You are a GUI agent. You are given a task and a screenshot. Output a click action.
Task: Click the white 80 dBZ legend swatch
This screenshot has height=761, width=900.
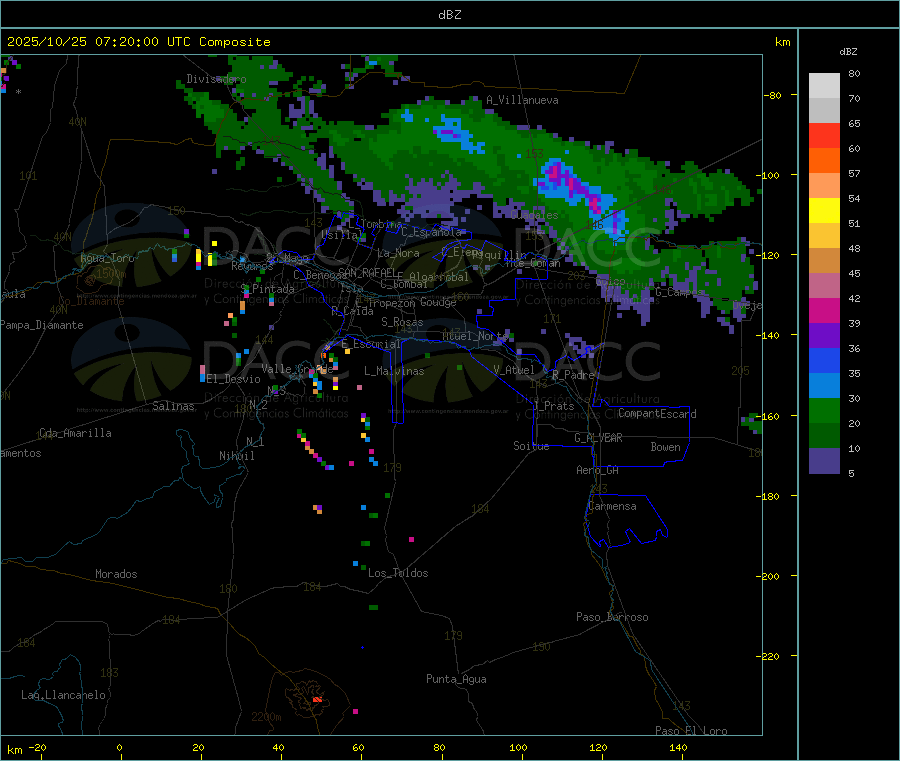(x=824, y=86)
